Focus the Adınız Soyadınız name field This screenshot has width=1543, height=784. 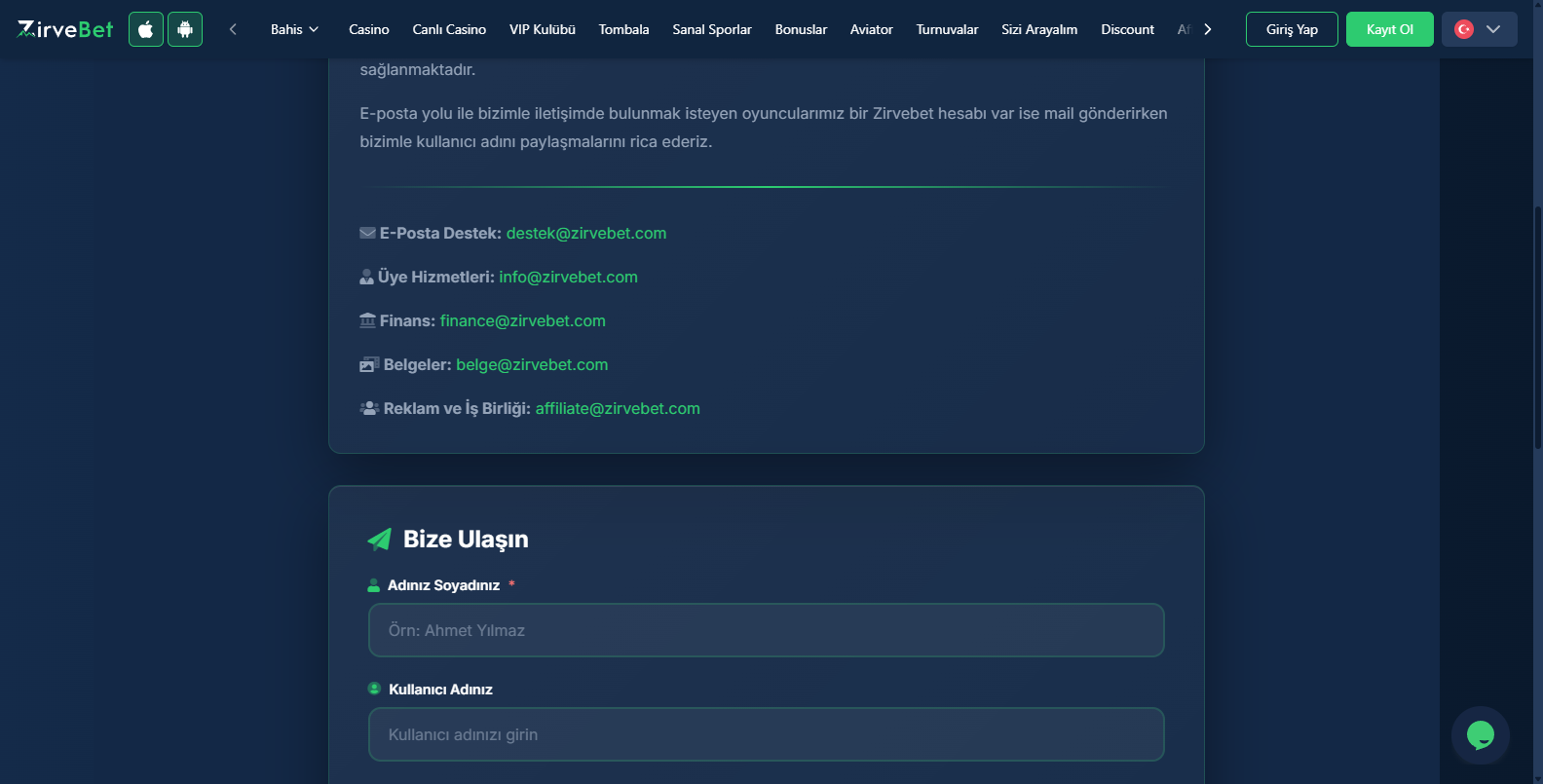point(767,630)
